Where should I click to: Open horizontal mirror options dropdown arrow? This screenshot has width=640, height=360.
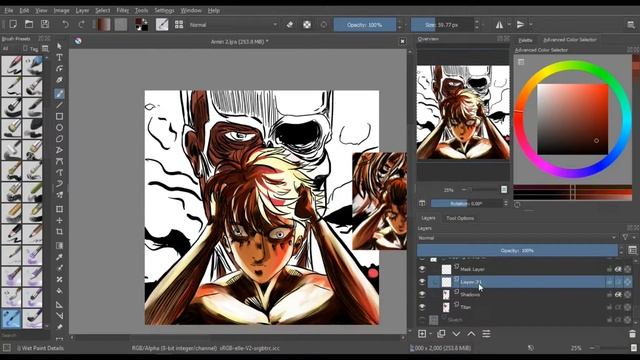pyautogui.click(x=509, y=24)
